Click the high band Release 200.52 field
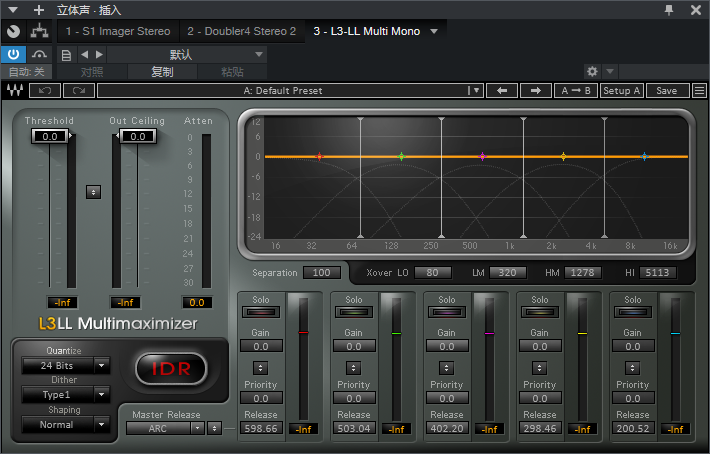The width and height of the screenshot is (710, 454). coord(633,428)
